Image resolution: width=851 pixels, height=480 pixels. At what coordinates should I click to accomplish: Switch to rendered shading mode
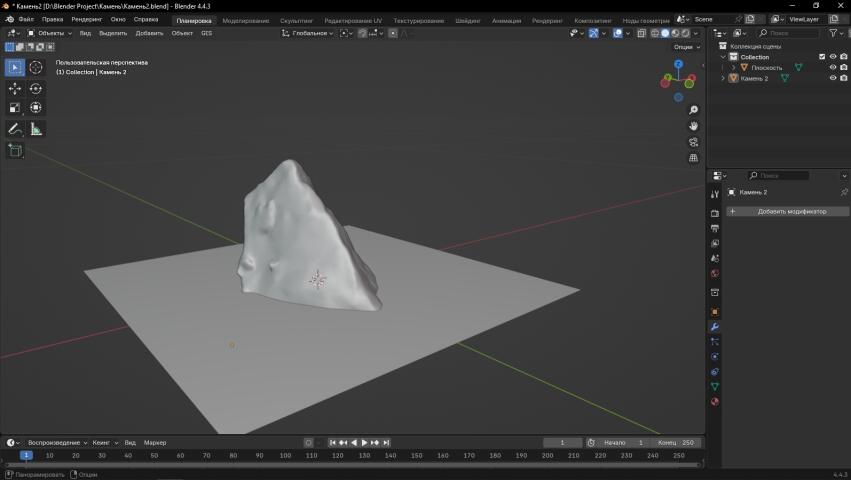click(x=685, y=33)
